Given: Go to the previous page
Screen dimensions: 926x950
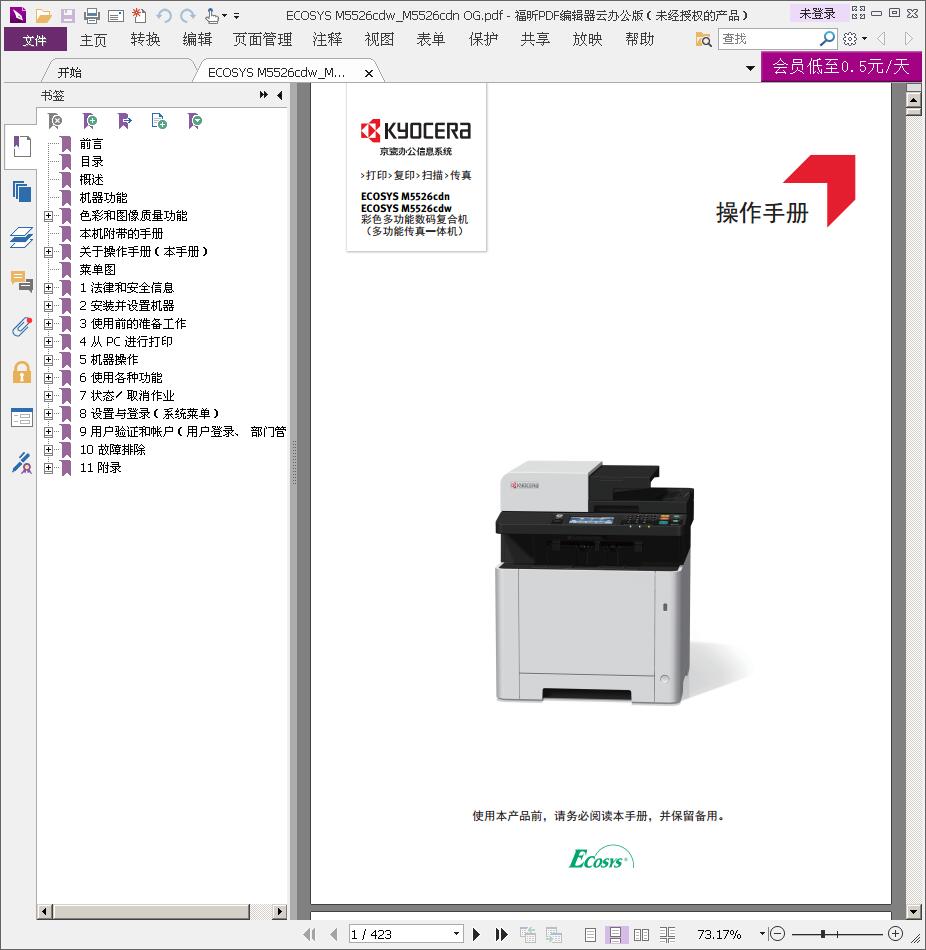Looking at the screenshot, I should 333,934.
